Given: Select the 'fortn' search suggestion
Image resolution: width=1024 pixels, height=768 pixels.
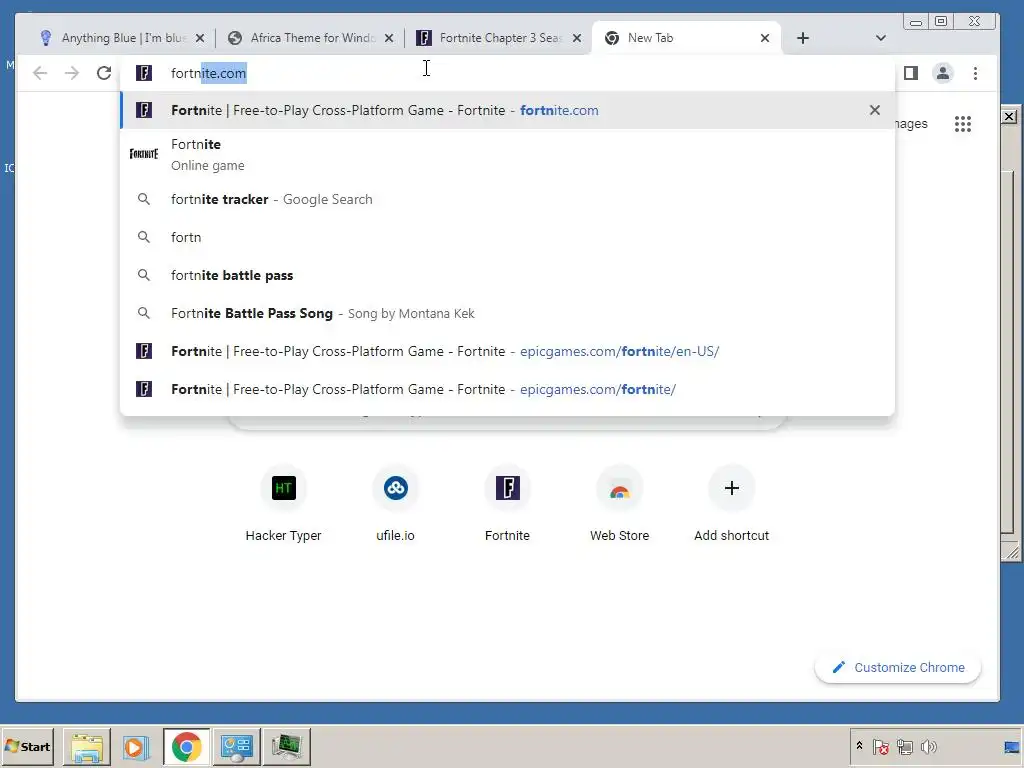Looking at the screenshot, I should pyautogui.click(x=507, y=237).
